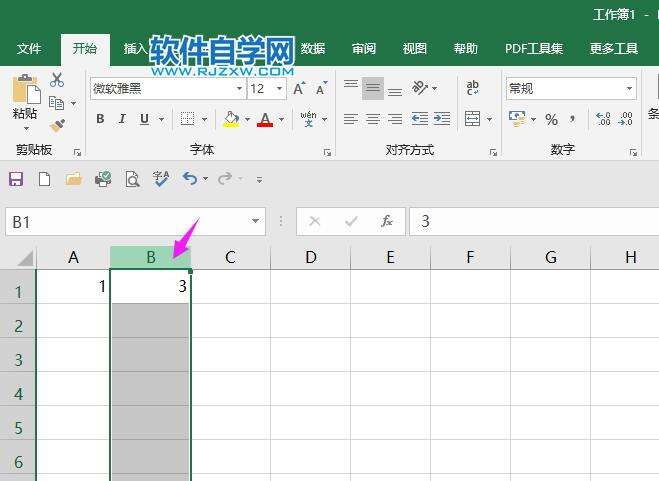Screen dimensions: 659x481
Task: Click the Copy icon
Action: pos(56,103)
